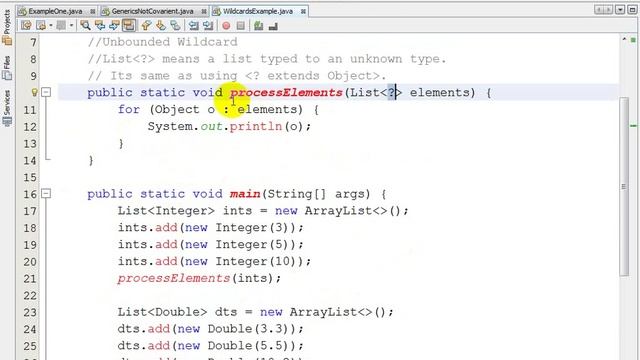Click 'List<Double> dts' declaration line
This screenshot has height=360, width=640.
coord(256,312)
